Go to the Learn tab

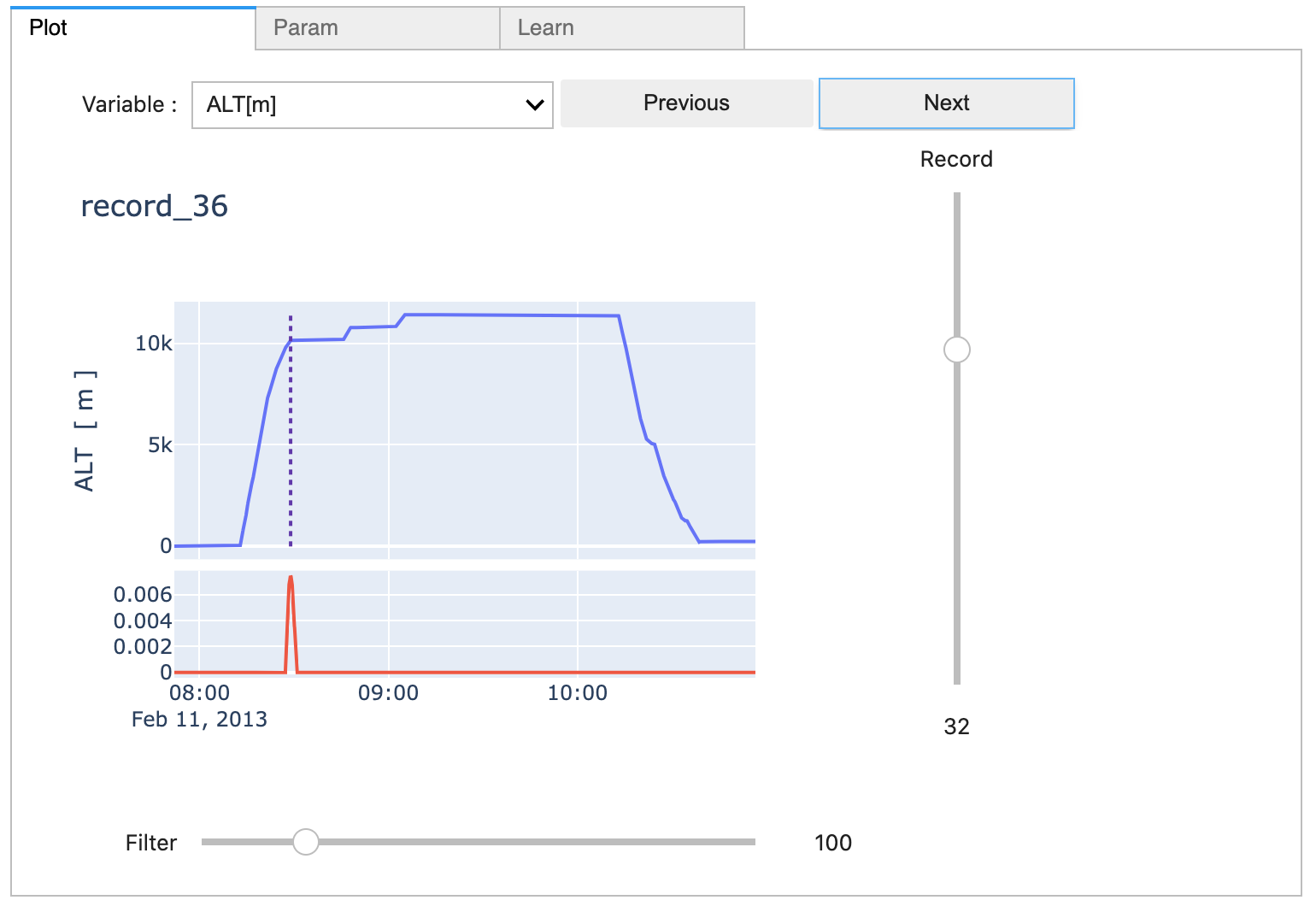click(545, 28)
